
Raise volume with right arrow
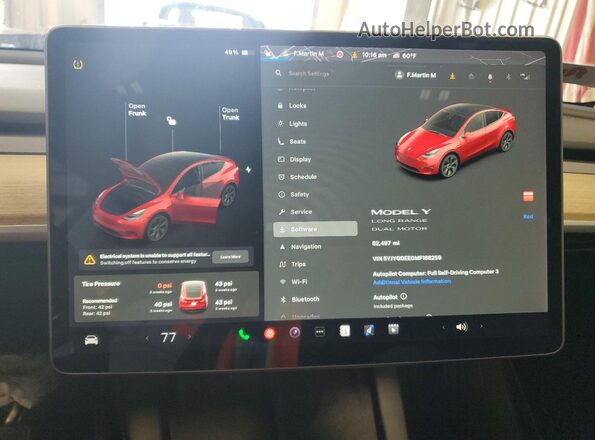click(482, 326)
